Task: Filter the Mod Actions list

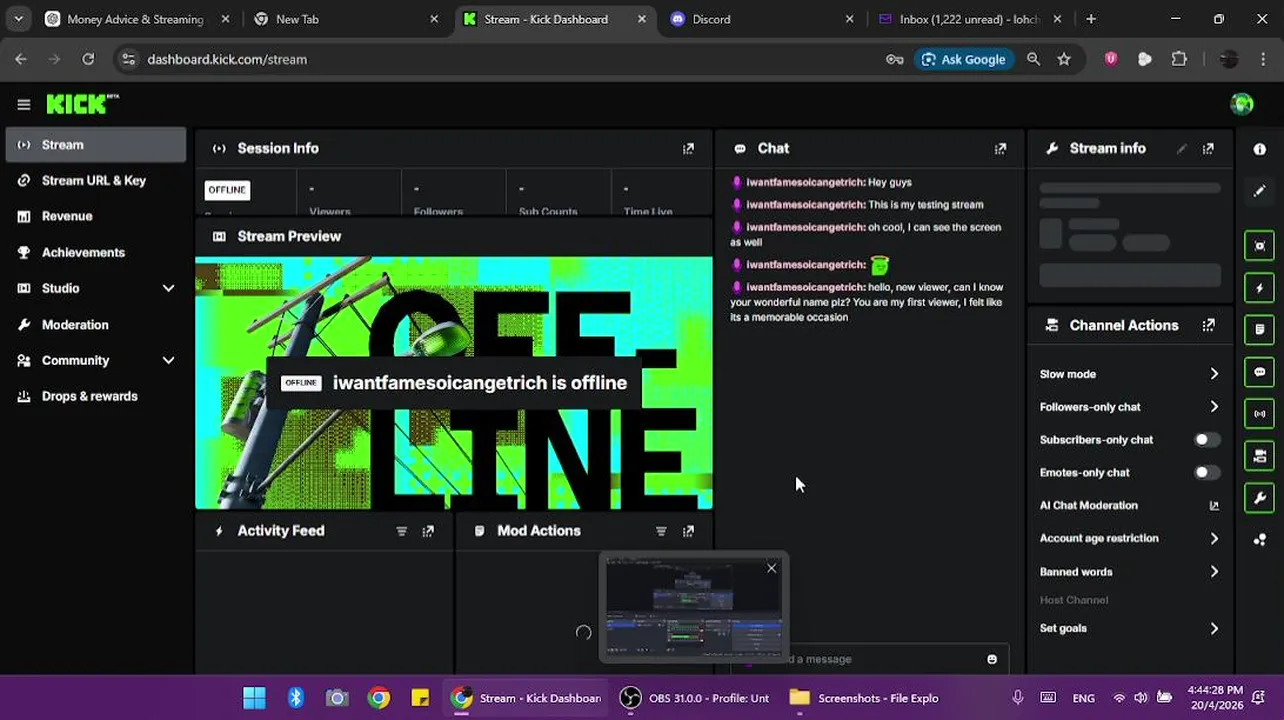Action: [661, 531]
